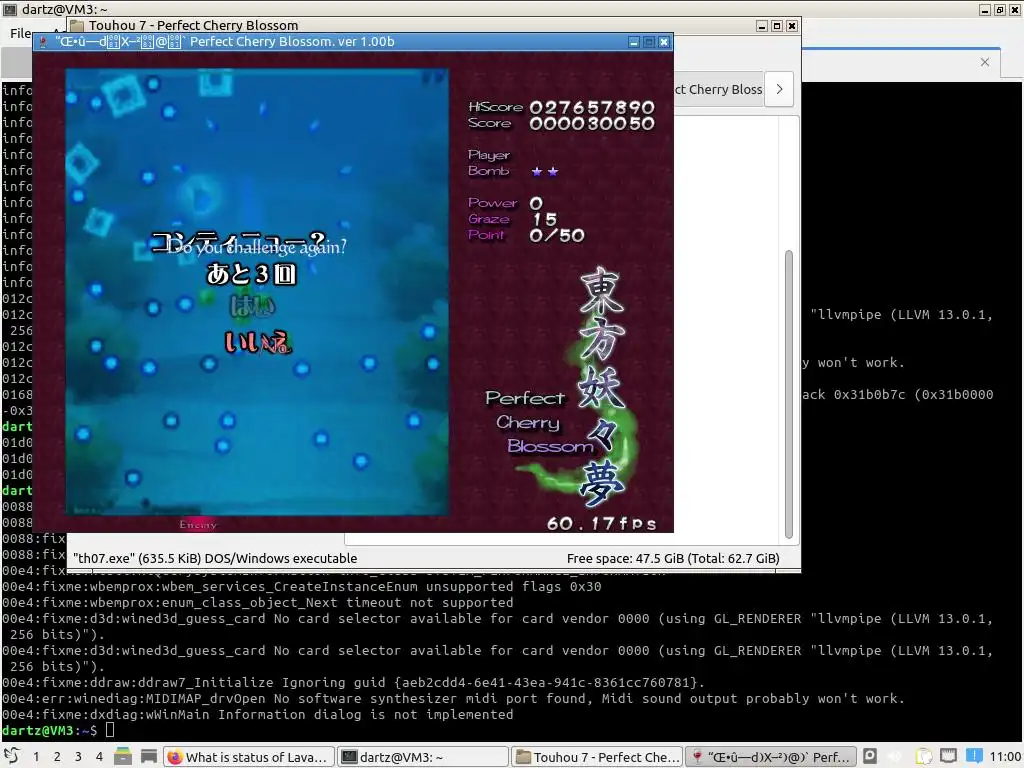Click the MIDIMAP_drvOpen error line in terminal
This screenshot has height=768, width=1024.
[453, 698]
